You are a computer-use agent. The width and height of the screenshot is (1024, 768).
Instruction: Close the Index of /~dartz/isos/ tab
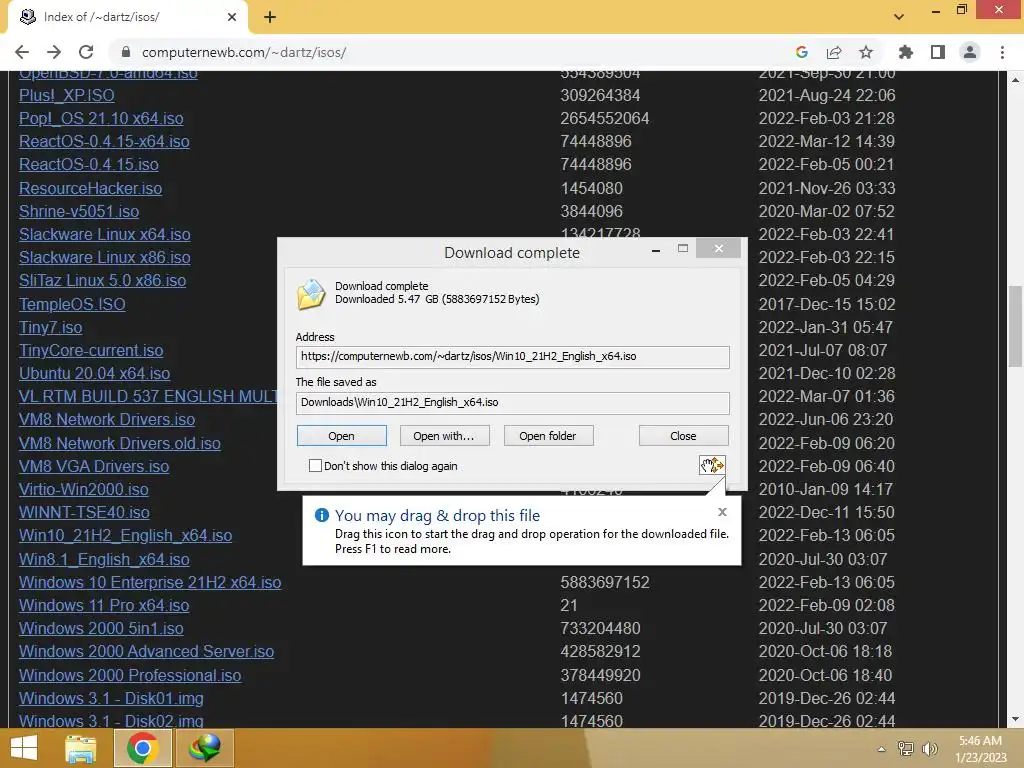point(232,17)
